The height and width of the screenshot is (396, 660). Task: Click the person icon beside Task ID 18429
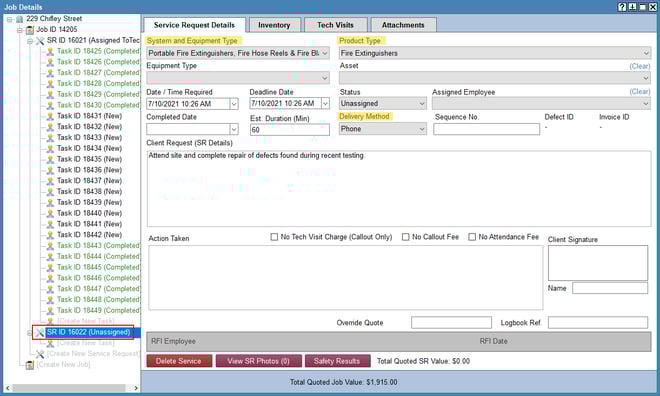[50, 95]
